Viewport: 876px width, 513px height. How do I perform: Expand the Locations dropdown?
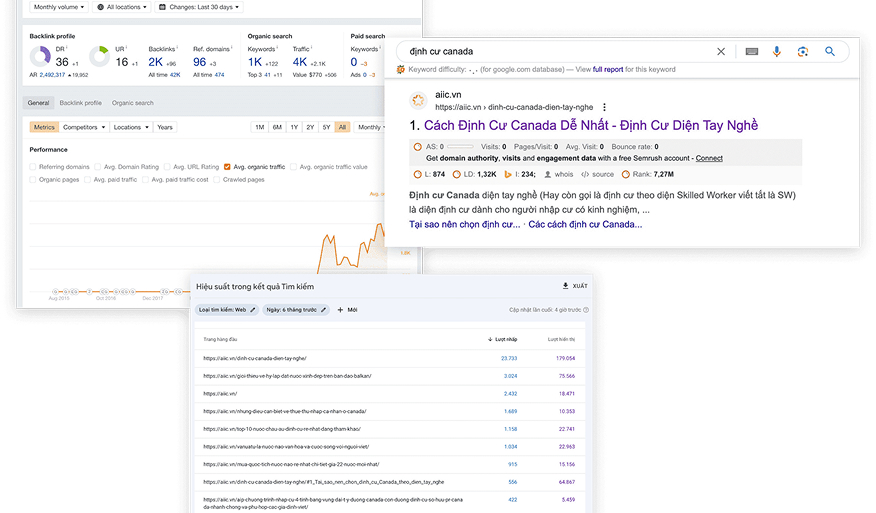(x=131, y=127)
